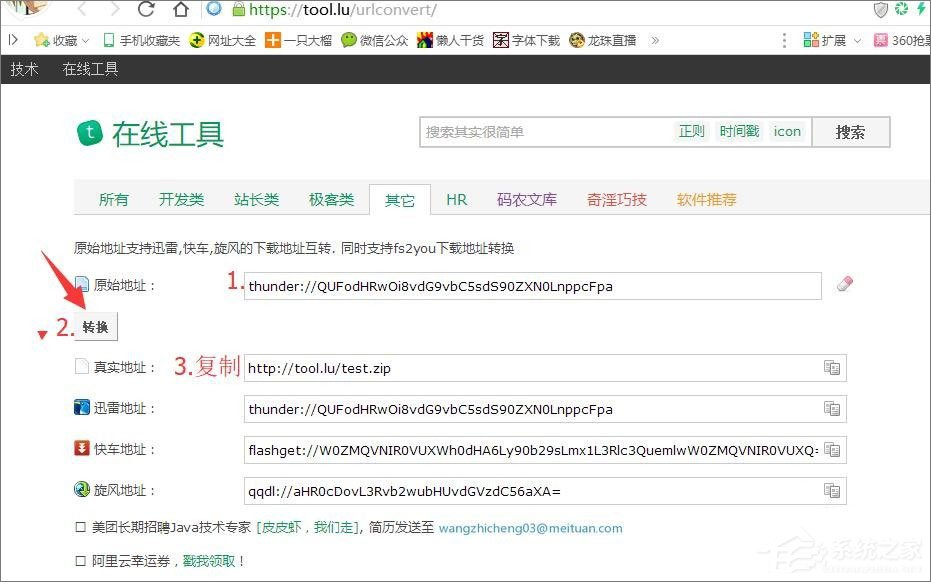The image size is (931, 582).
Task: Click the 时间戳 search suggestion tag
Action: point(739,131)
